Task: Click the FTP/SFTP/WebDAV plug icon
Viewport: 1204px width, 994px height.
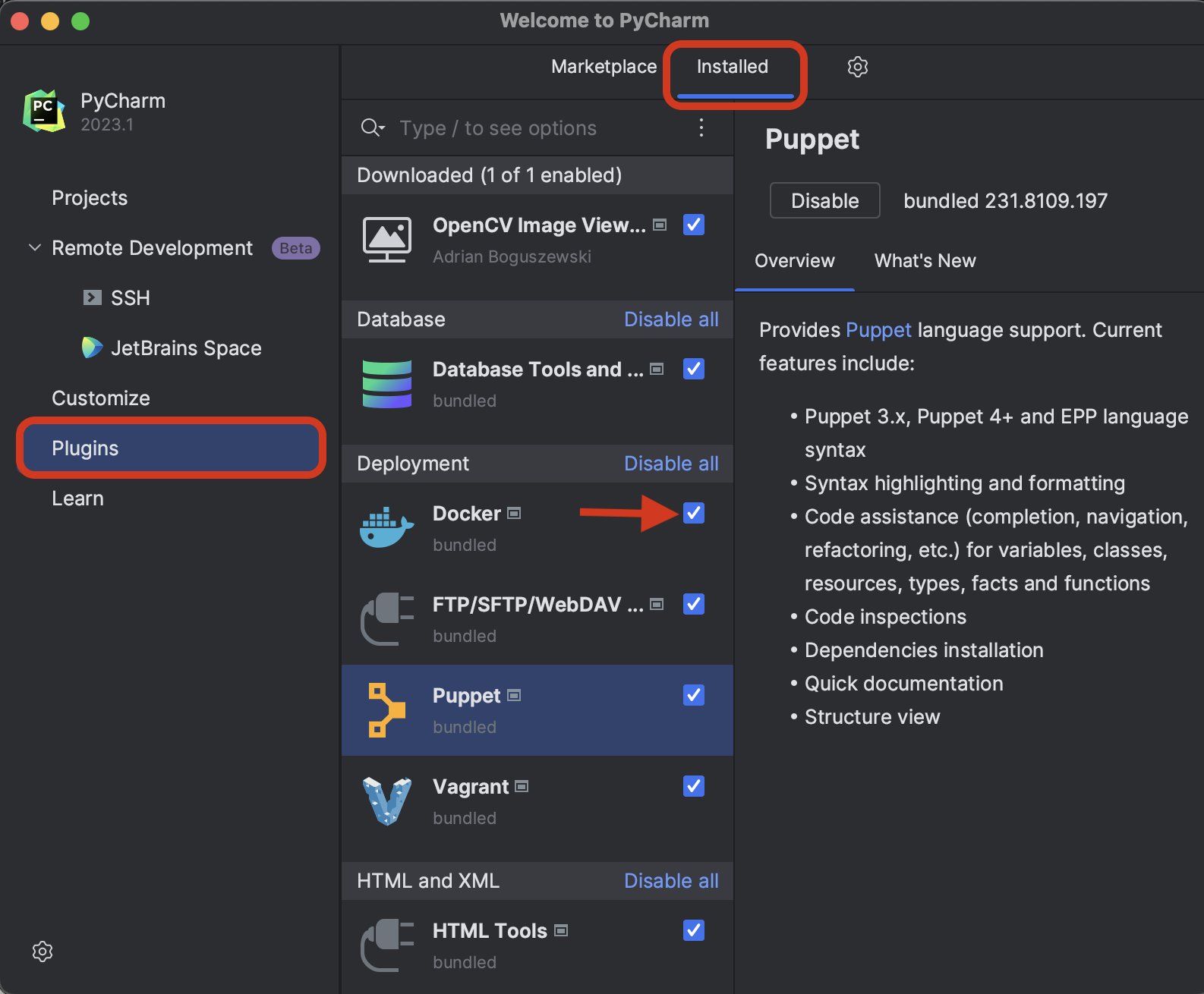Action: coord(387,619)
